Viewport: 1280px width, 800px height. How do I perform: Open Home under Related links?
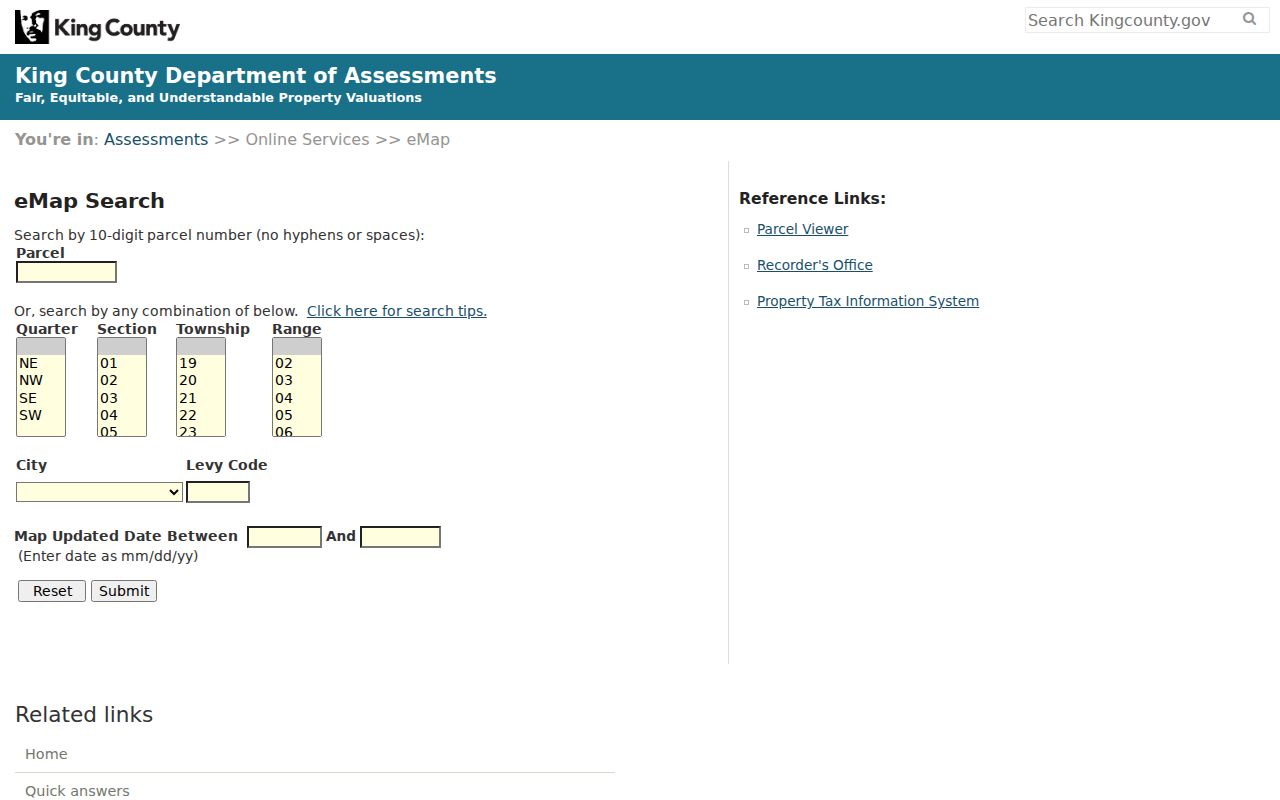point(46,754)
